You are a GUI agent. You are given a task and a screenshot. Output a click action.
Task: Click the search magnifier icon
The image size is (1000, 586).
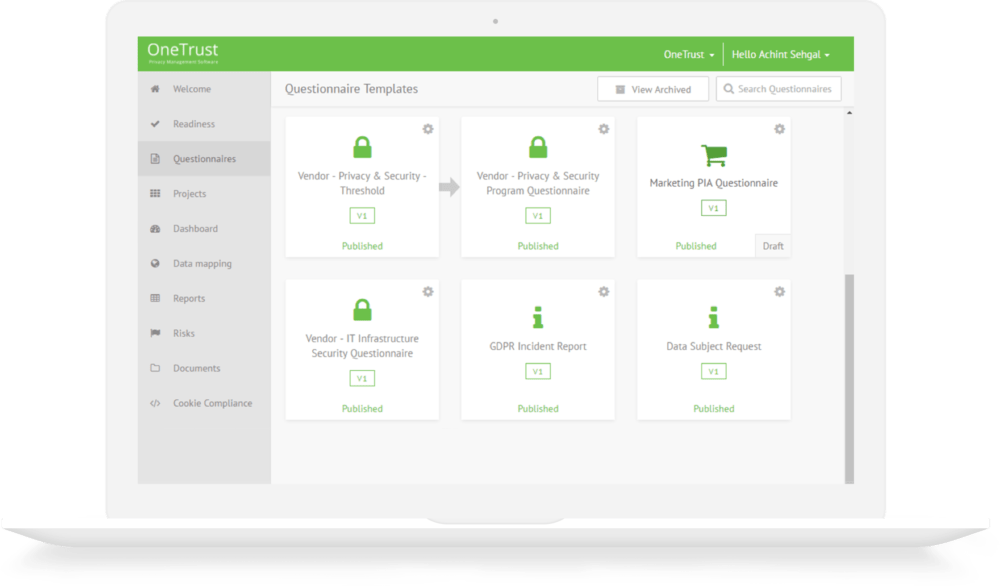[728, 89]
